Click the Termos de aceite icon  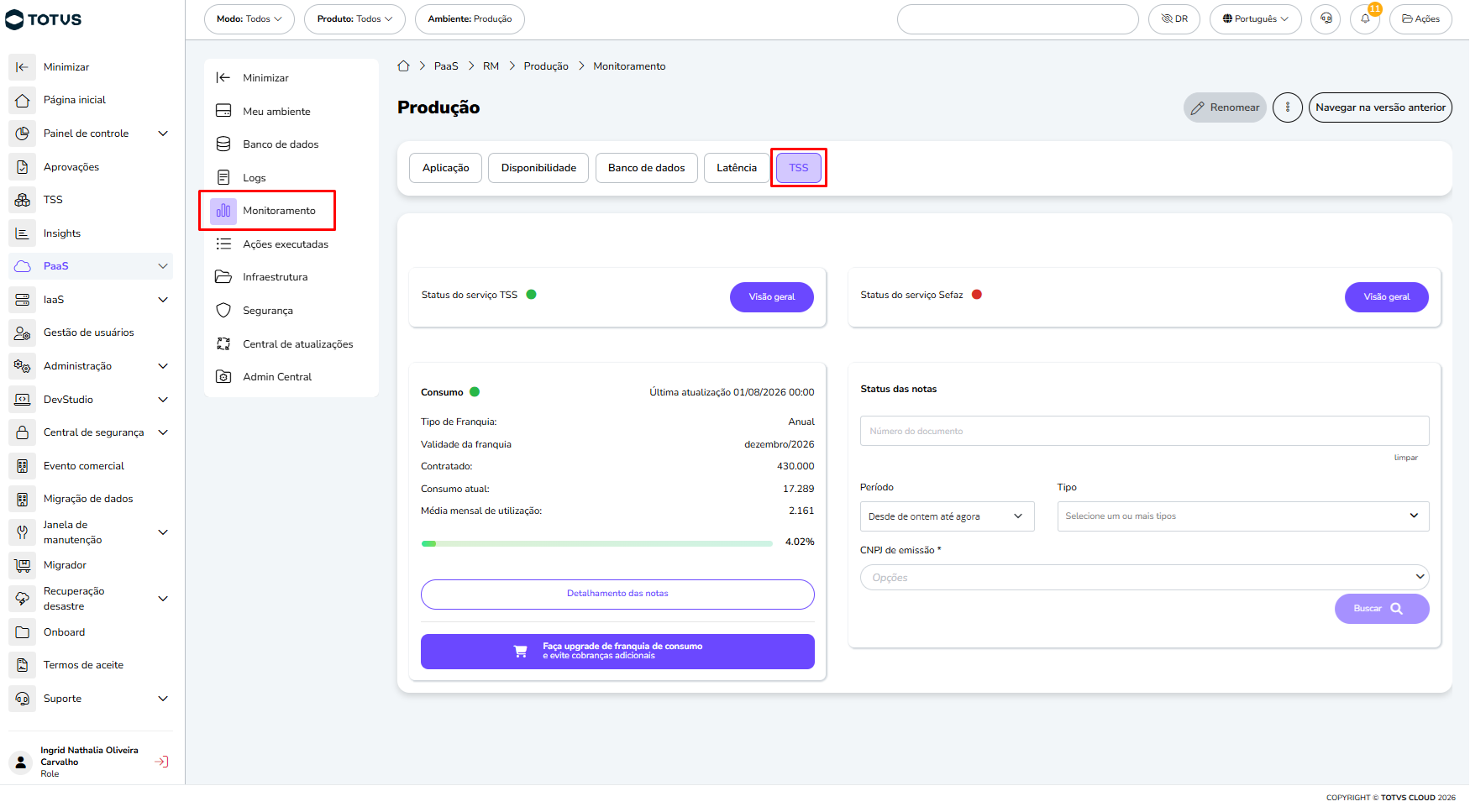tap(23, 665)
